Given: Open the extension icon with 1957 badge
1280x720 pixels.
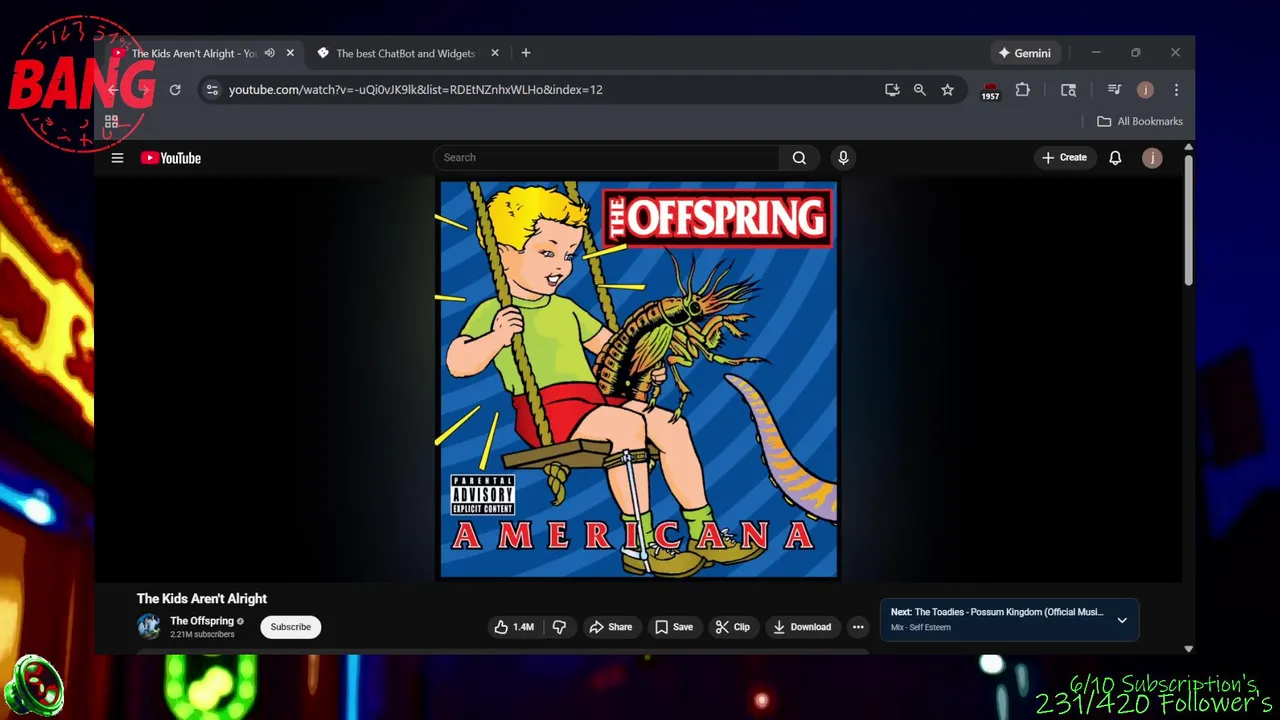Looking at the screenshot, I should coord(990,91).
